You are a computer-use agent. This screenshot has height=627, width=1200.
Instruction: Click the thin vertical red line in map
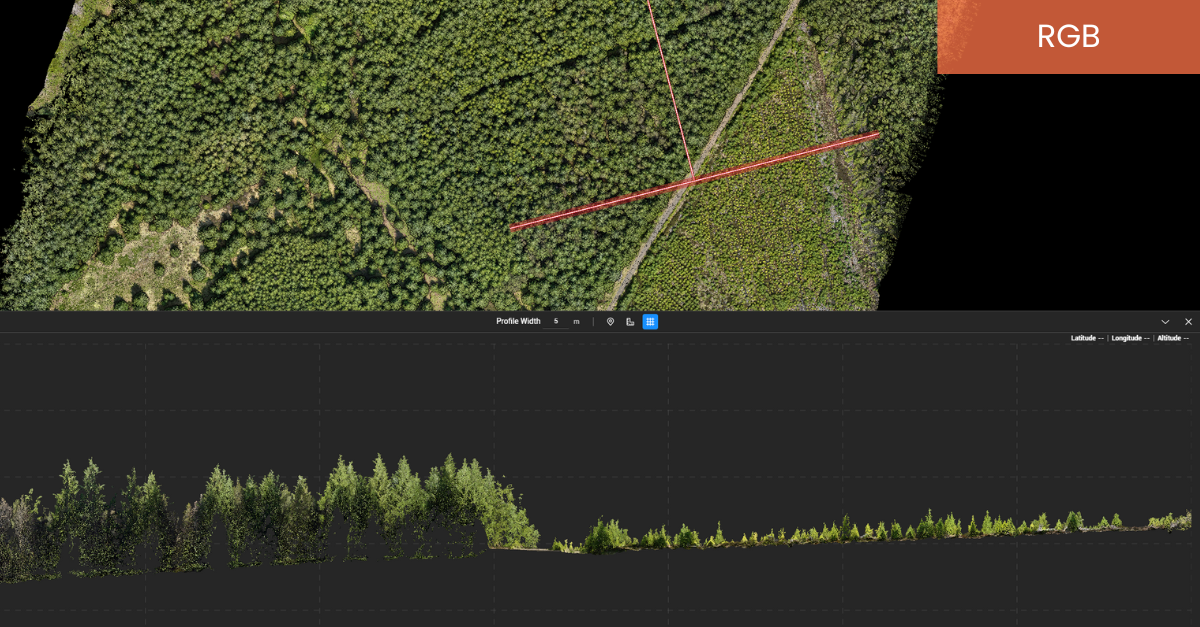[x=670, y=90]
